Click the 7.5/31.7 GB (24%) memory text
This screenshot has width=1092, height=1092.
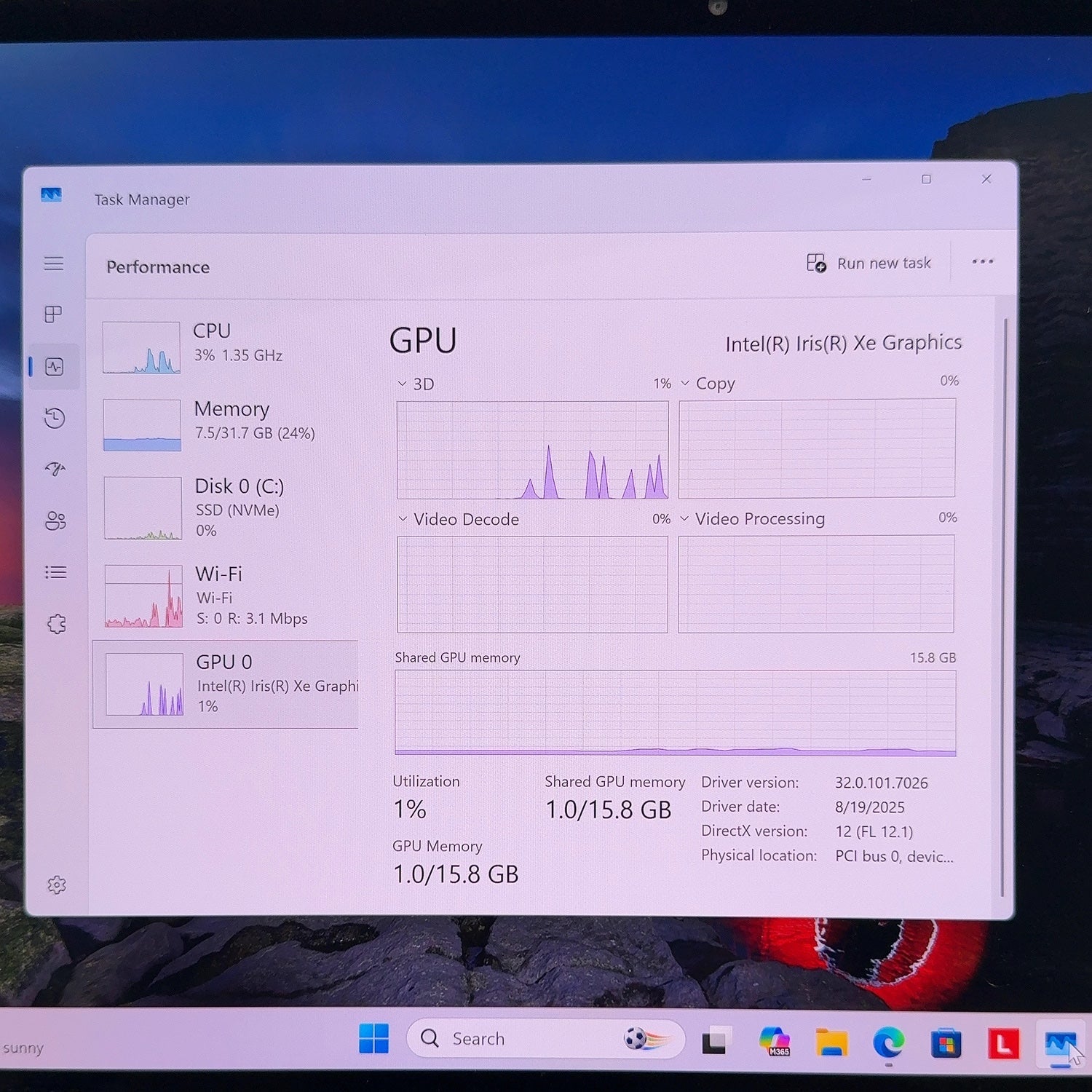[255, 433]
